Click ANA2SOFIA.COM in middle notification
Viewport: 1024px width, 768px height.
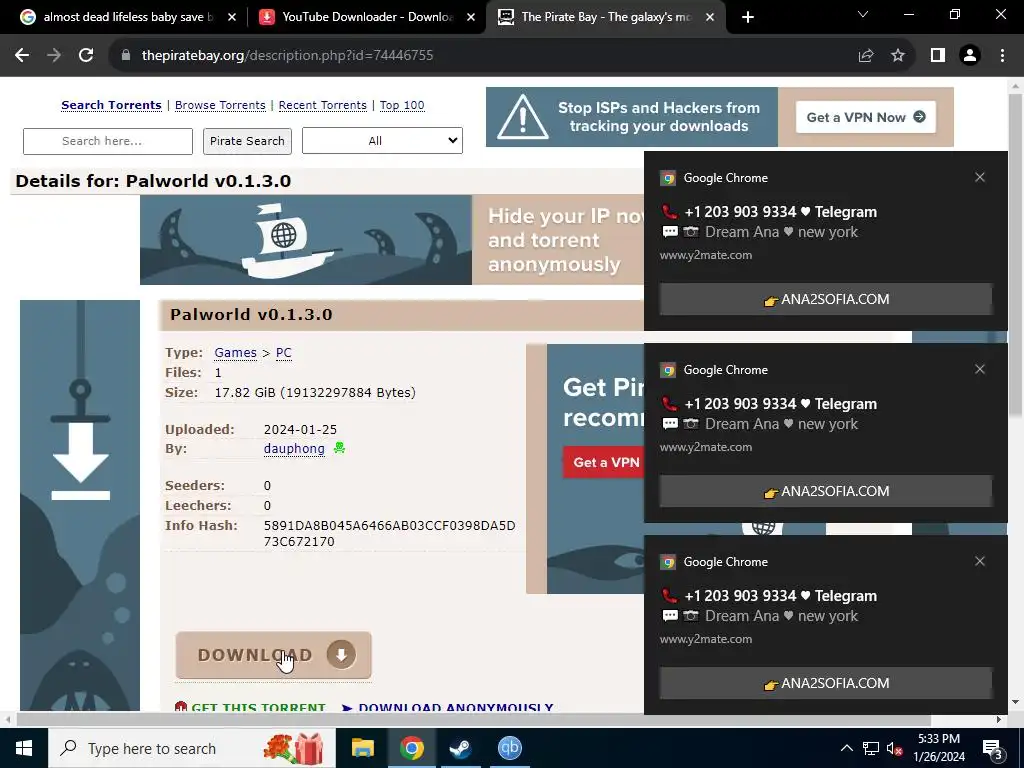point(826,491)
